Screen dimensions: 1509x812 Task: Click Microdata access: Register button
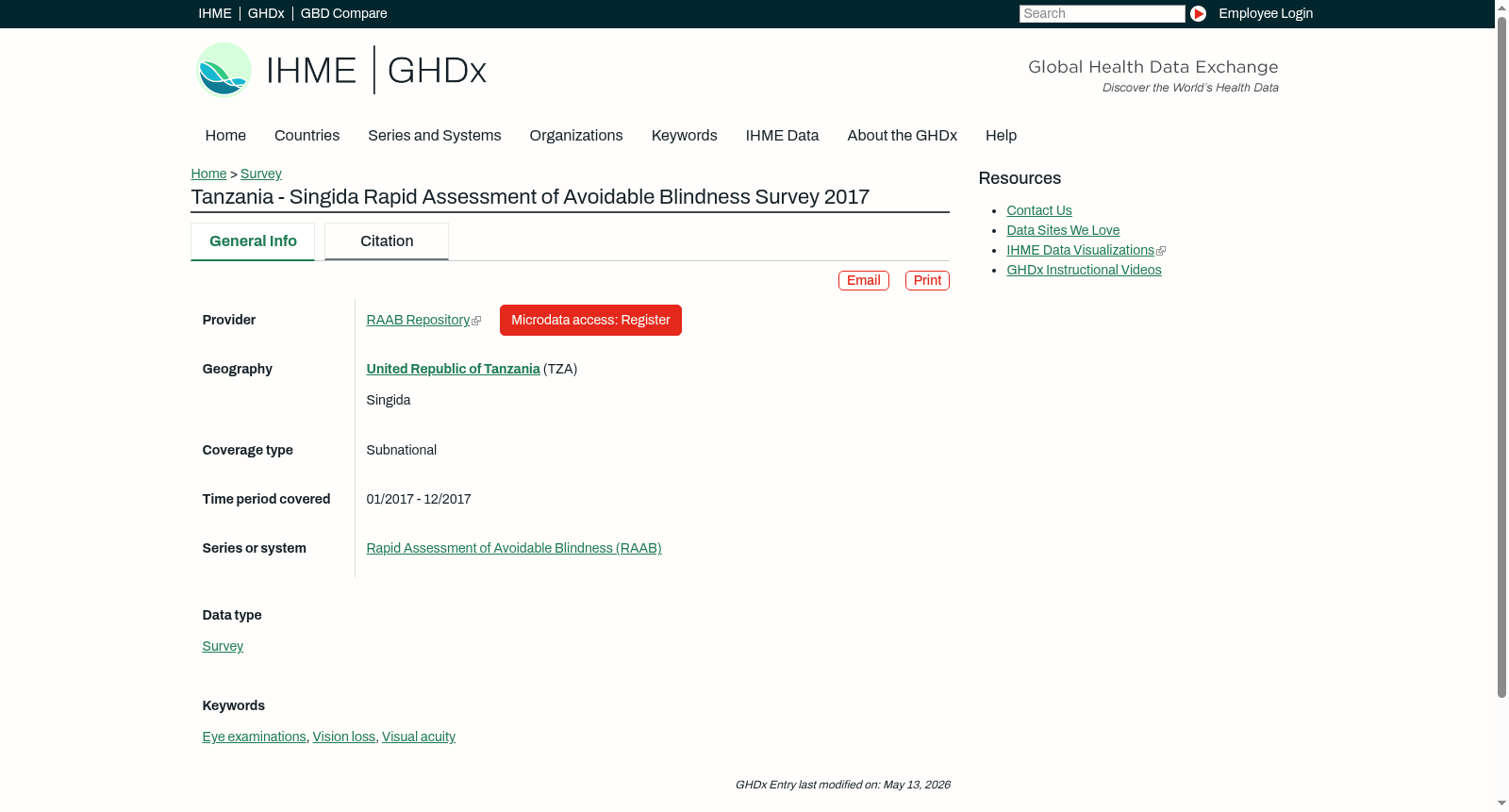(x=590, y=320)
